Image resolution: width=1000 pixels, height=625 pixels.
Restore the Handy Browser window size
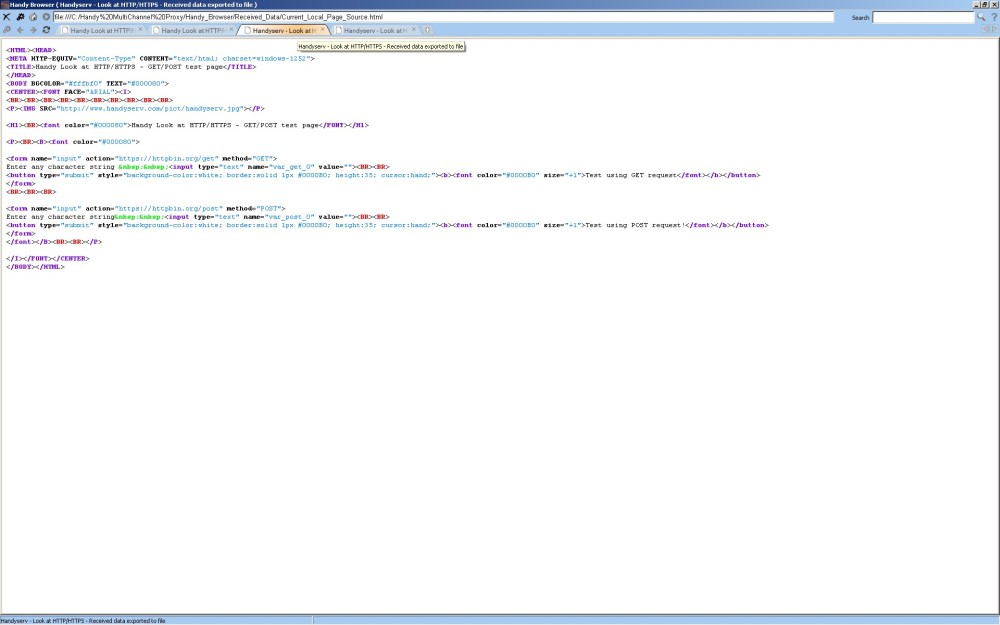click(x=985, y=4)
